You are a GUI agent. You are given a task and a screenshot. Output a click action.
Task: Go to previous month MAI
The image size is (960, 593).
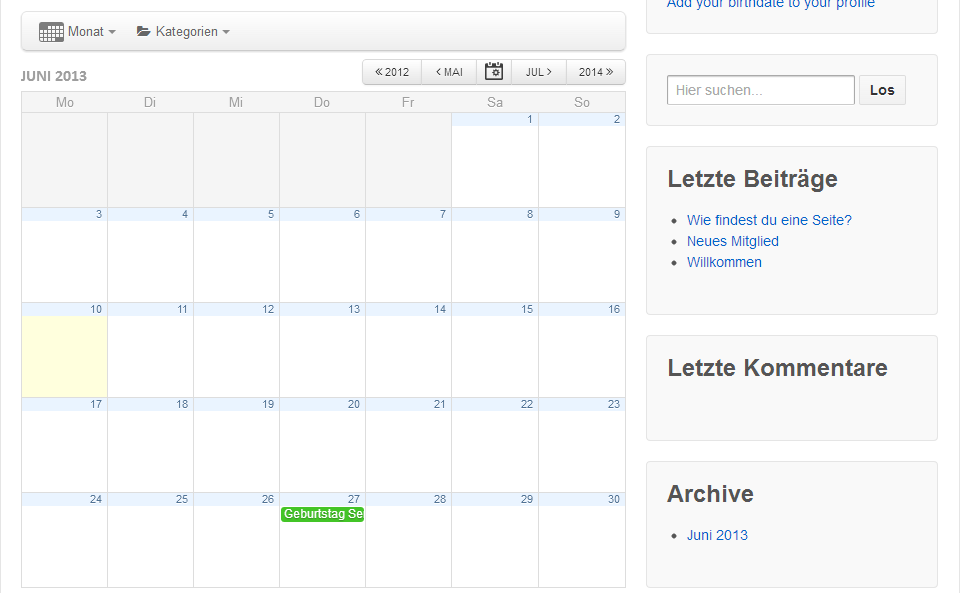point(449,72)
